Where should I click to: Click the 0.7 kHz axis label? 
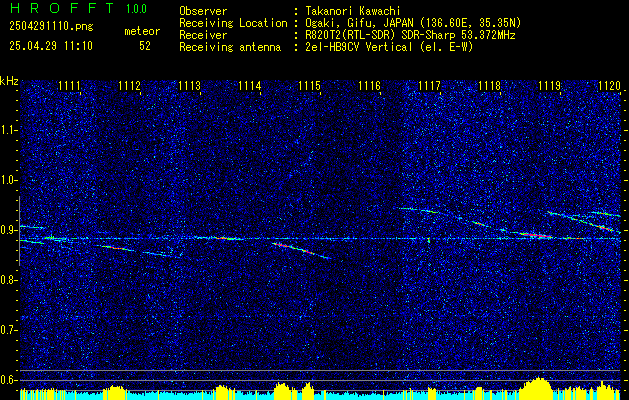point(8,330)
